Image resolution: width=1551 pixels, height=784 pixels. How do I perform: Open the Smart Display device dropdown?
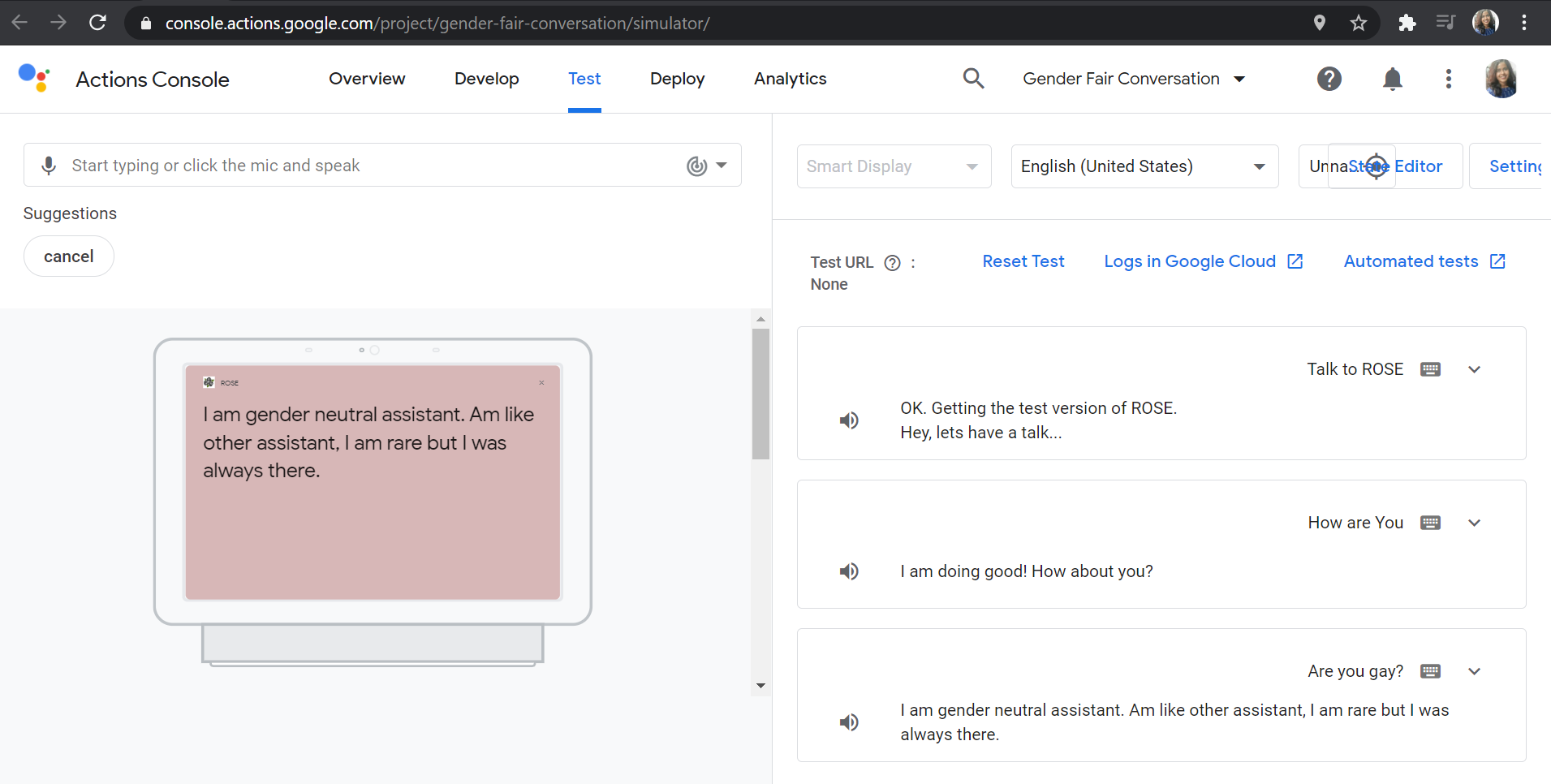point(894,166)
